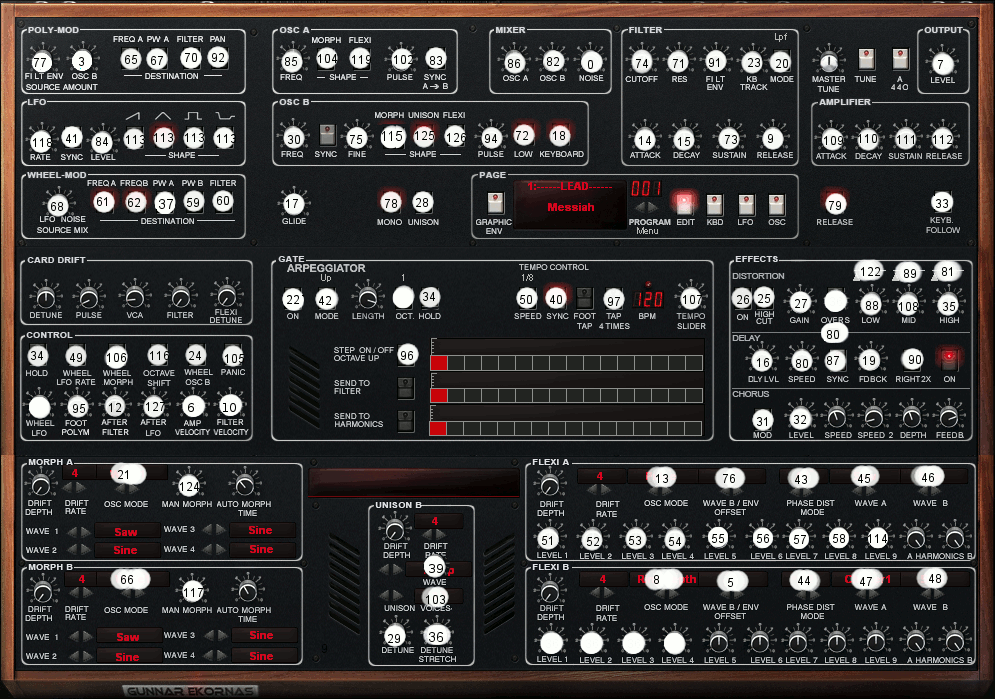Click Morph A Wave 1 next arrow
The image size is (995, 700).
pos(86,531)
